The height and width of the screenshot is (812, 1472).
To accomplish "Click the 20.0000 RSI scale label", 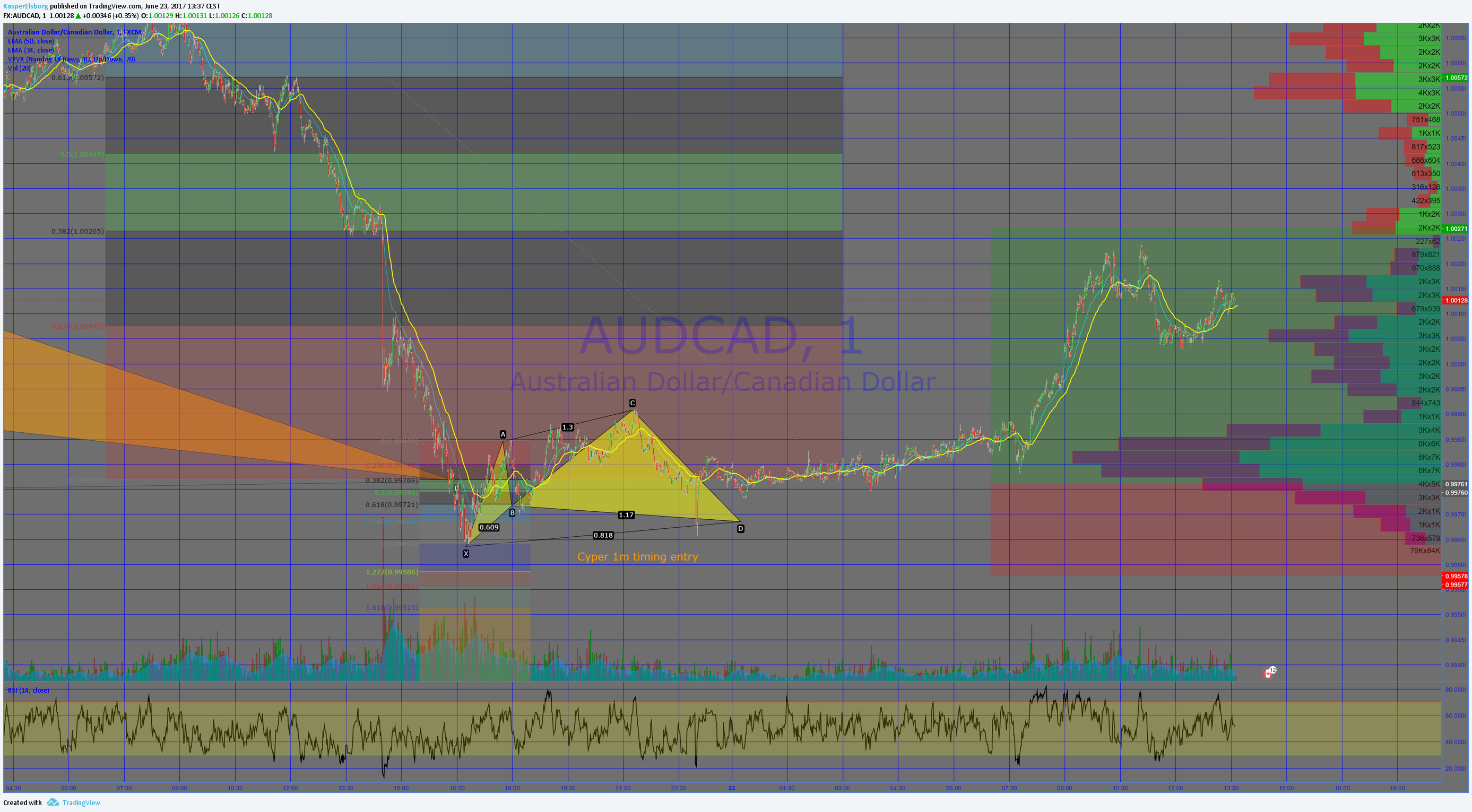I will click(x=1456, y=769).
